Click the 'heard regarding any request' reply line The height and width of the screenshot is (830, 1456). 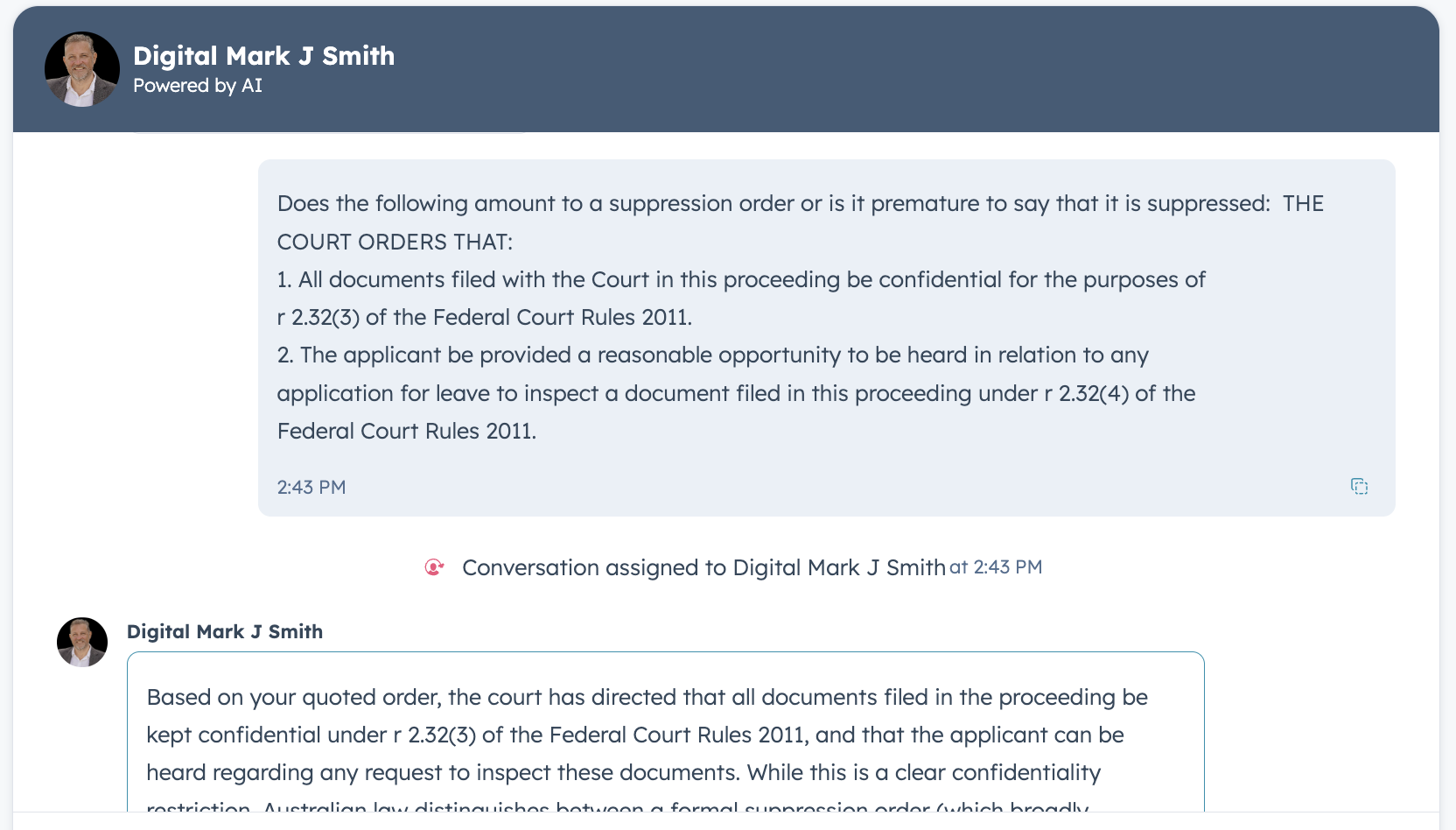pos(623,773)
